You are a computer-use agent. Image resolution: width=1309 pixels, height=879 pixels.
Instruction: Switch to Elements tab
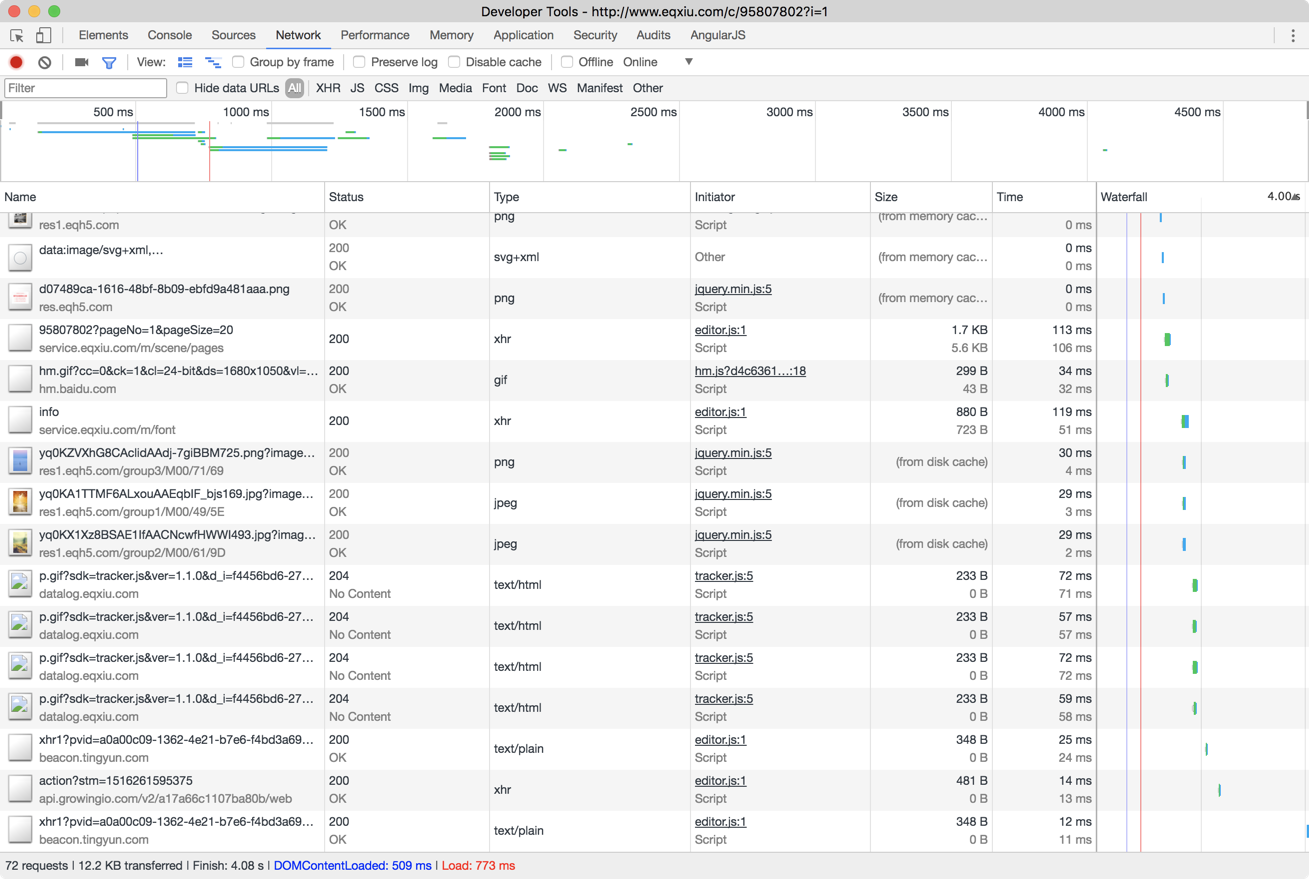coord(103,35)
